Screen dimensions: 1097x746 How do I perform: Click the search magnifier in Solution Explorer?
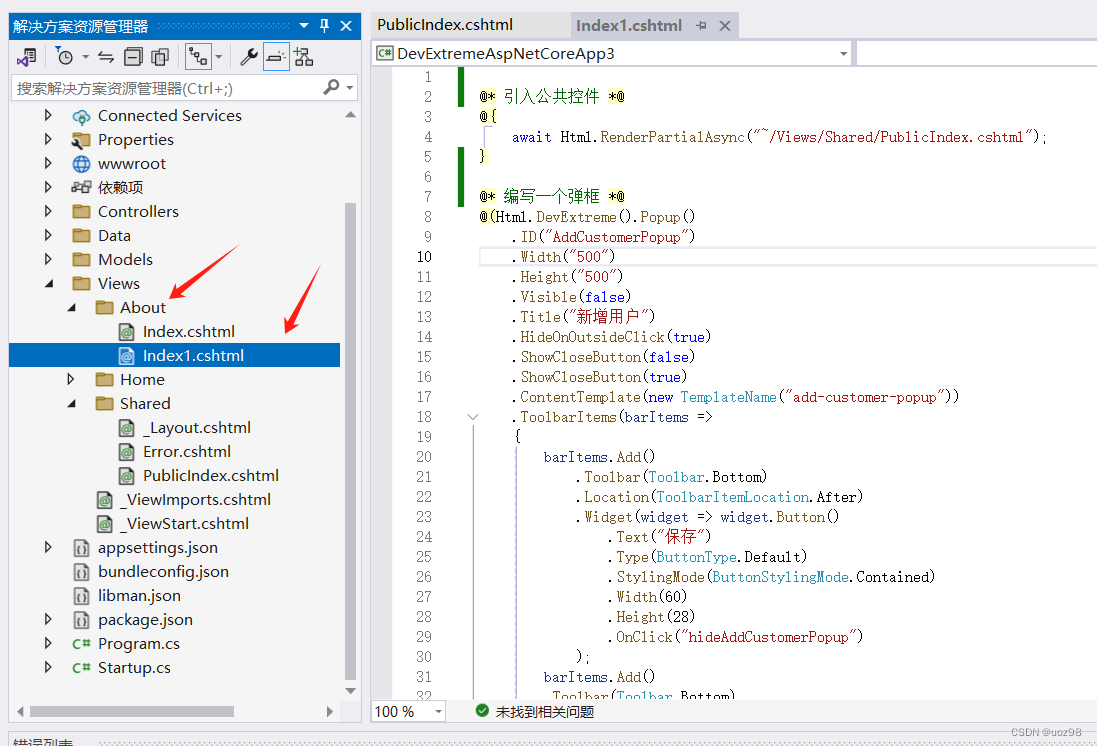(x=330, y=87)
